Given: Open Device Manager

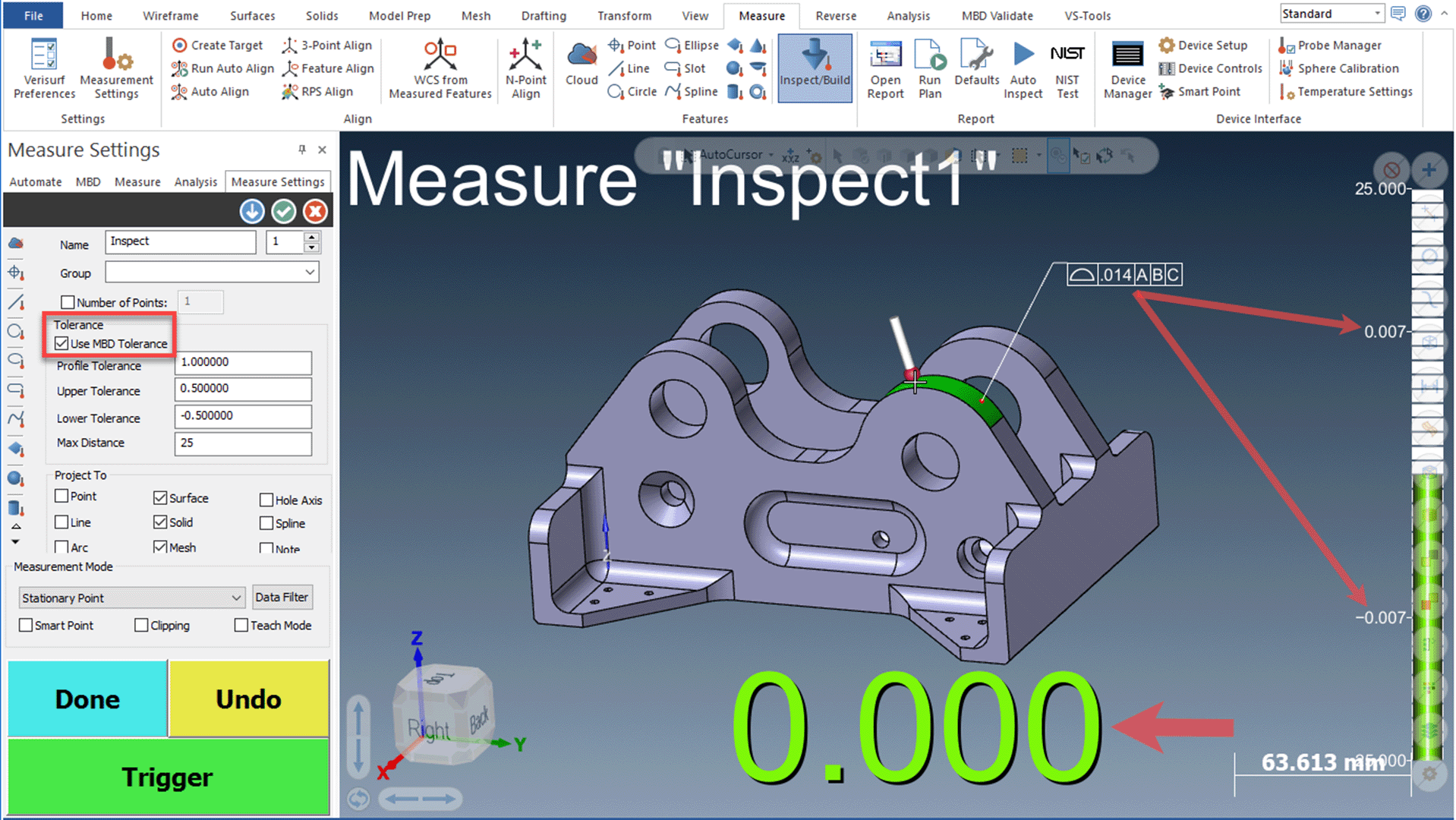Looking at the screenshot, I should click(x=1127, y=68).
